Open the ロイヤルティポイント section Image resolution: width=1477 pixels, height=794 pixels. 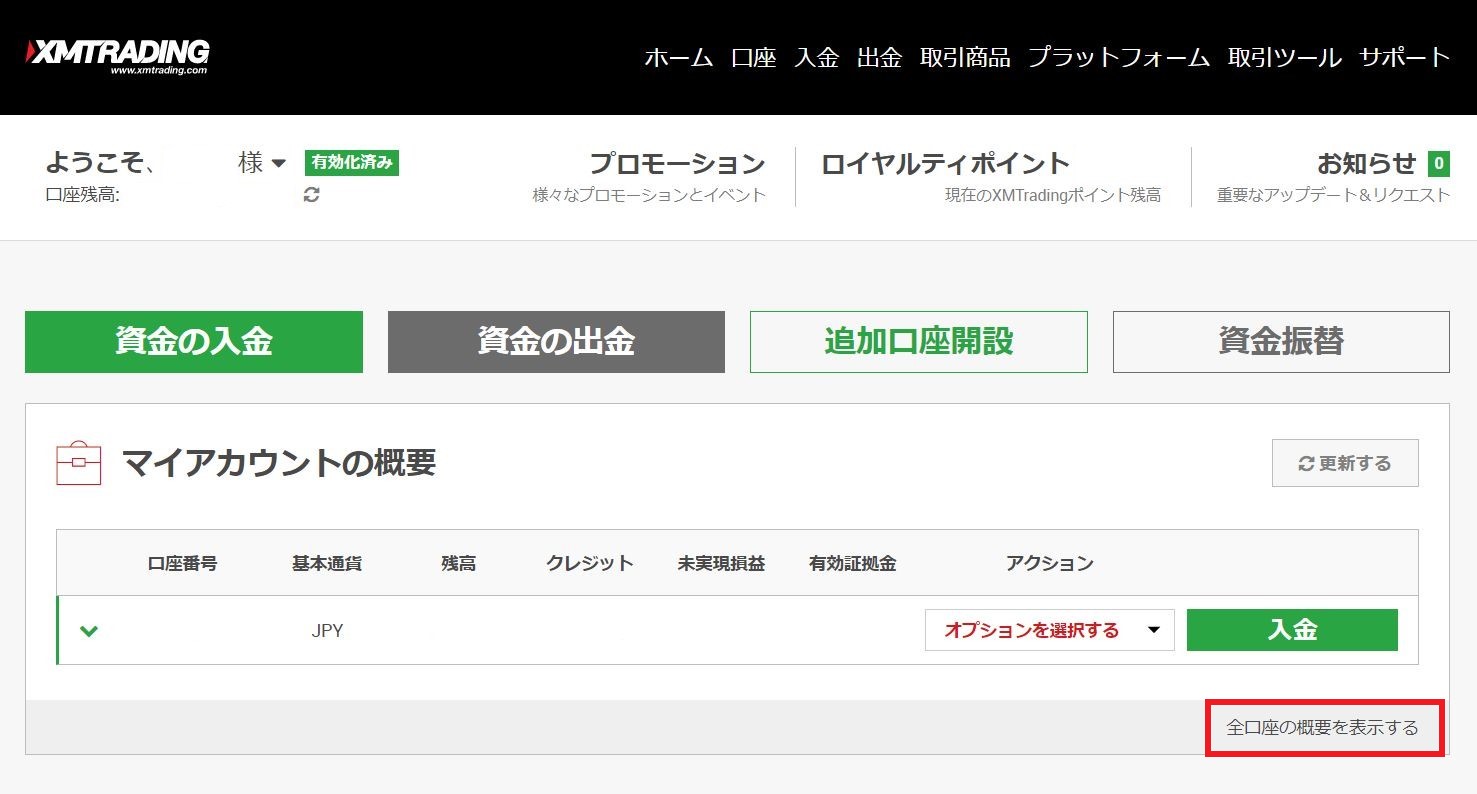coord(945,164)
